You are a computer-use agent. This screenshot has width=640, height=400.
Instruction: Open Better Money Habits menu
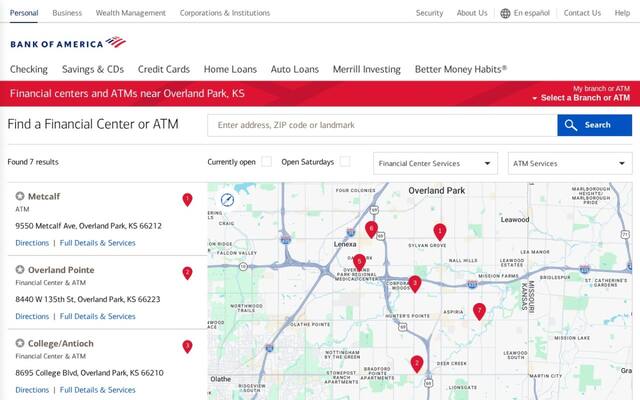click(x=461, y=69)
